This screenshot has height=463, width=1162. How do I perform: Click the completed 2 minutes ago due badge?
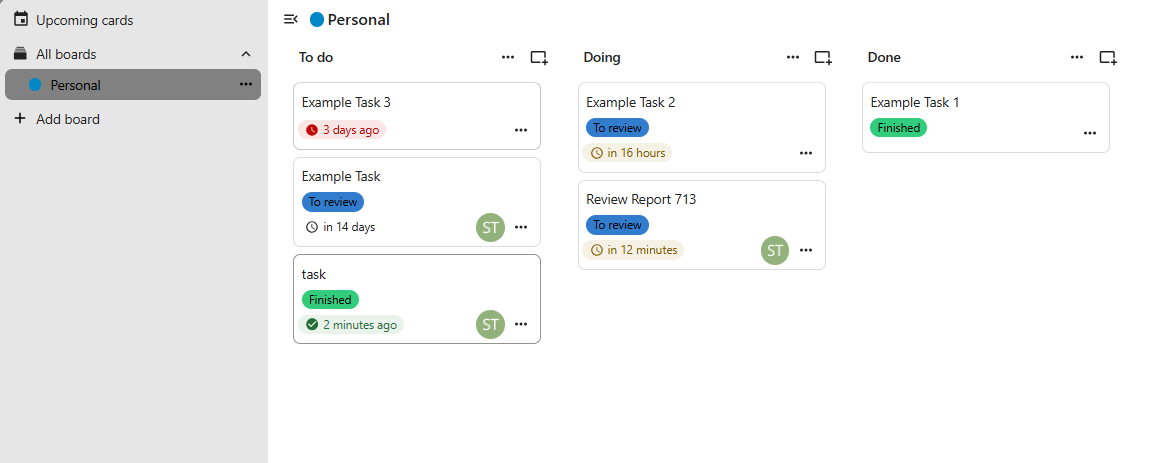pos(351,324)
